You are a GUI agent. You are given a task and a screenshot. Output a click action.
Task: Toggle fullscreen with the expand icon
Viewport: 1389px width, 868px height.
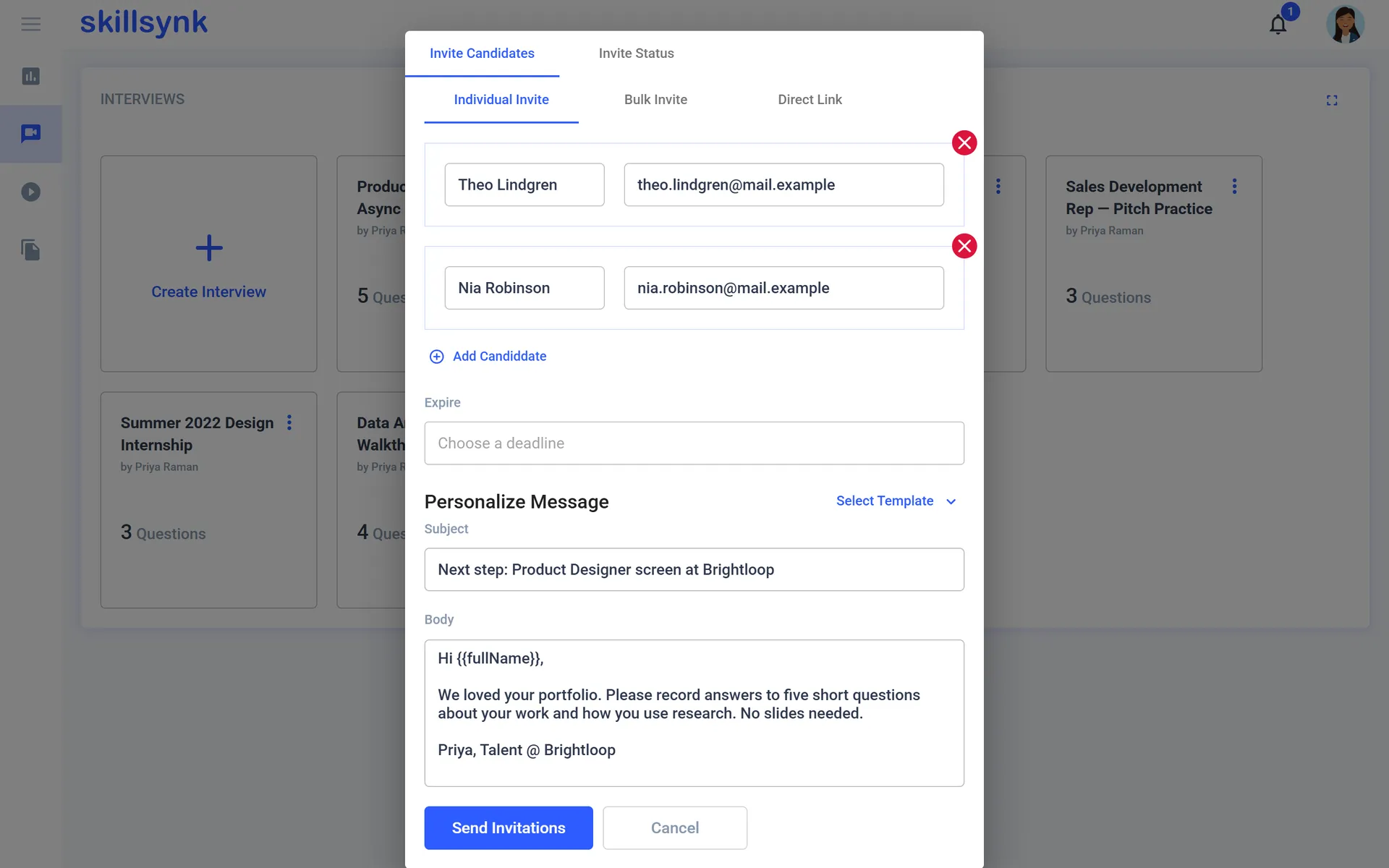pos(1332,101)
